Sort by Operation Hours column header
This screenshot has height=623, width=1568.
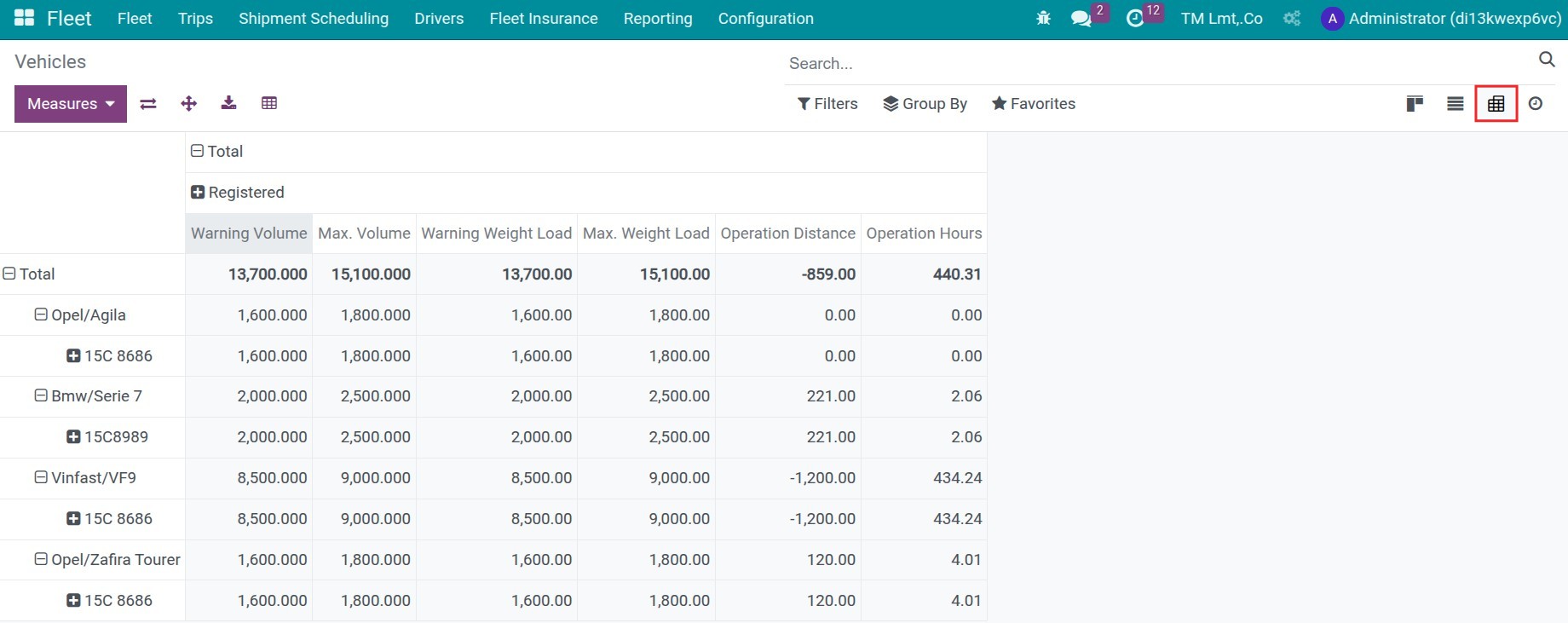coord(924,234)
